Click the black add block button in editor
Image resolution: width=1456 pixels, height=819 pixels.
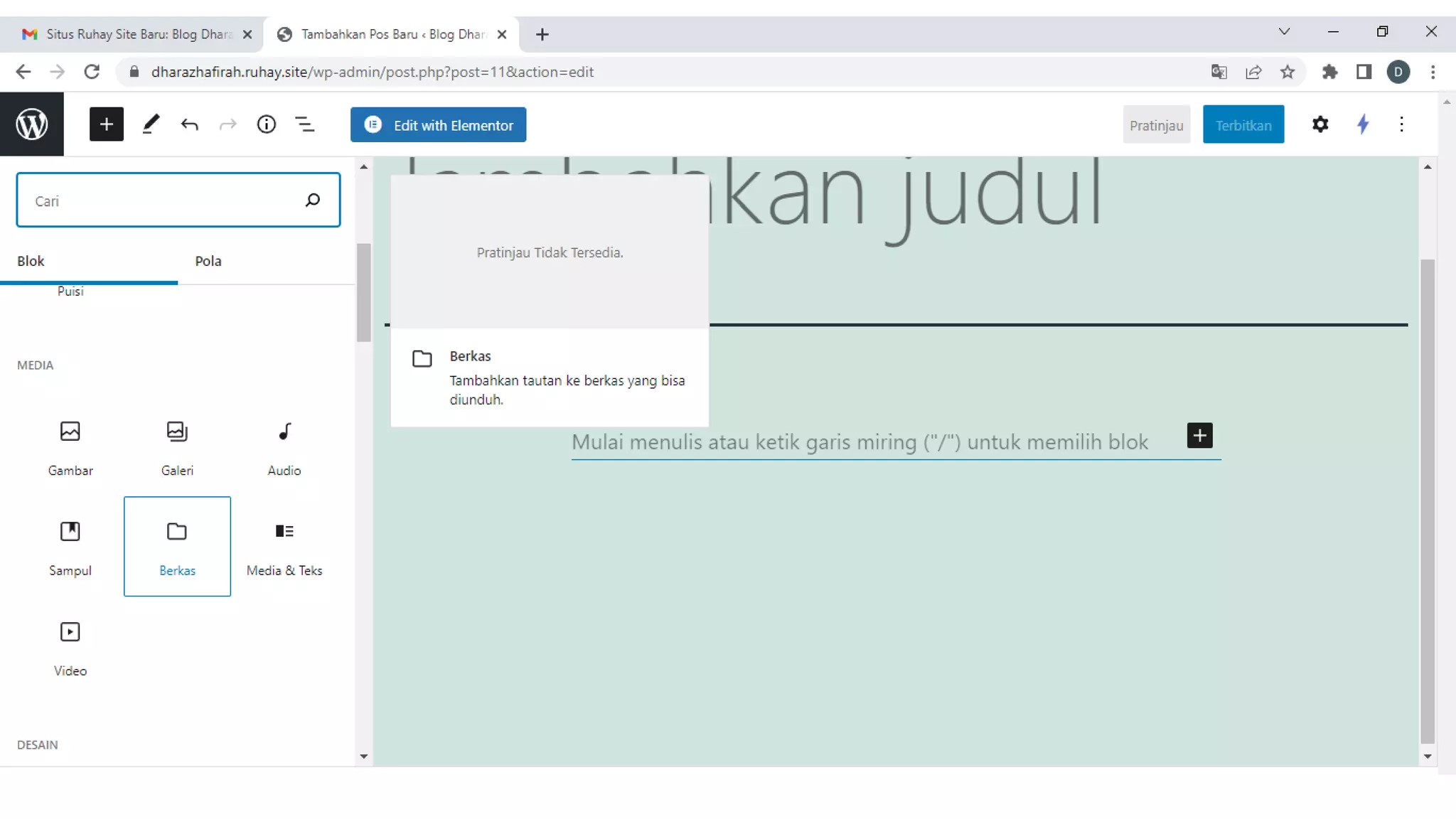click(1199, 435)
